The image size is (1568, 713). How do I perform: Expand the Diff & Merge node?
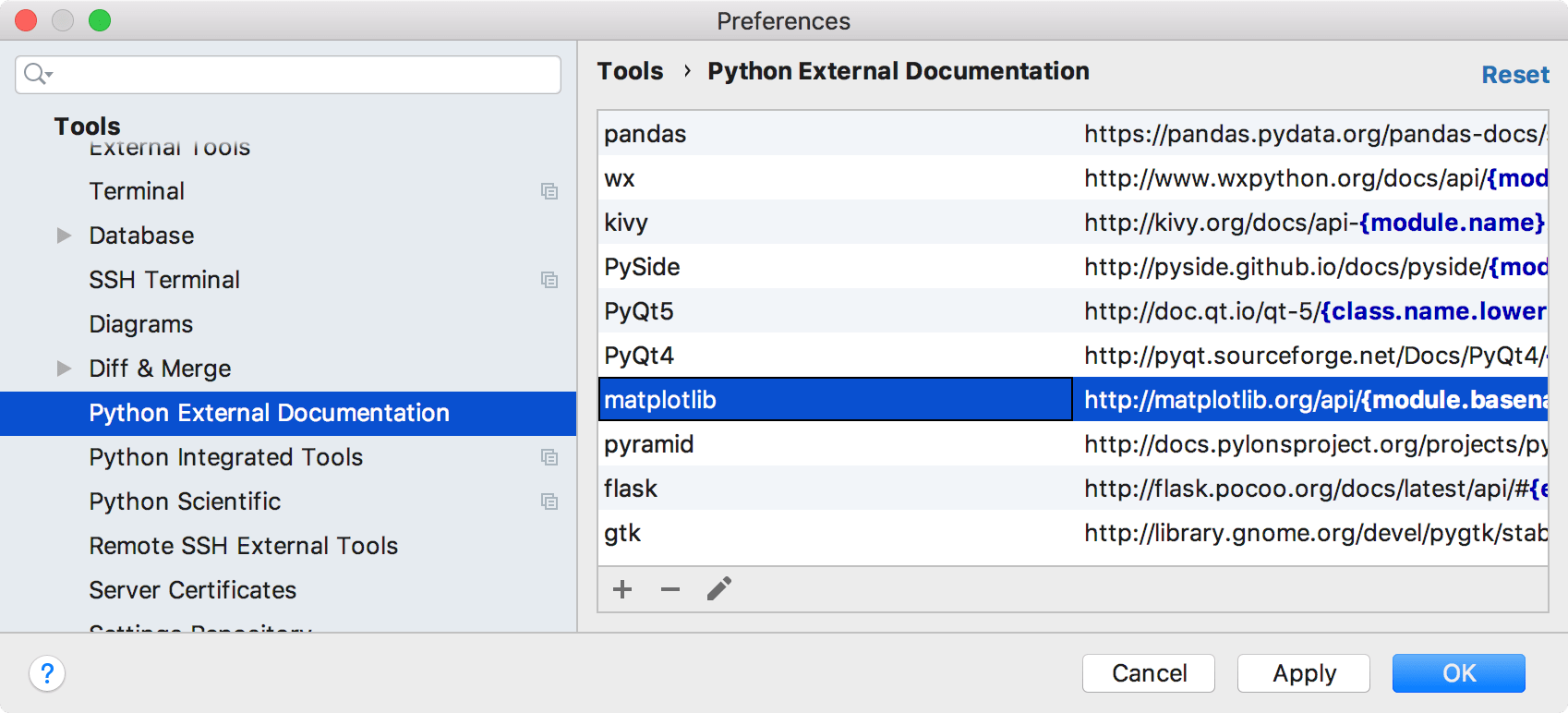(64, 369)
